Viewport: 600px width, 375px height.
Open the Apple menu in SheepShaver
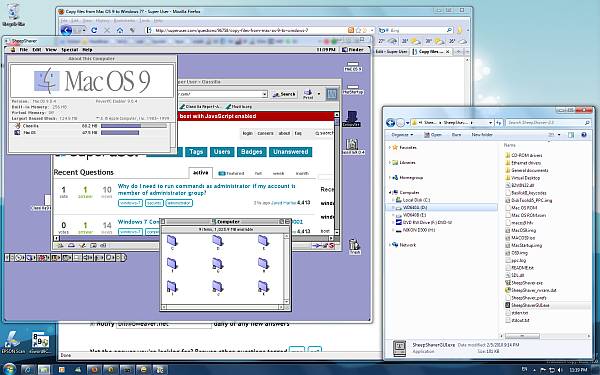coord(13,50)
